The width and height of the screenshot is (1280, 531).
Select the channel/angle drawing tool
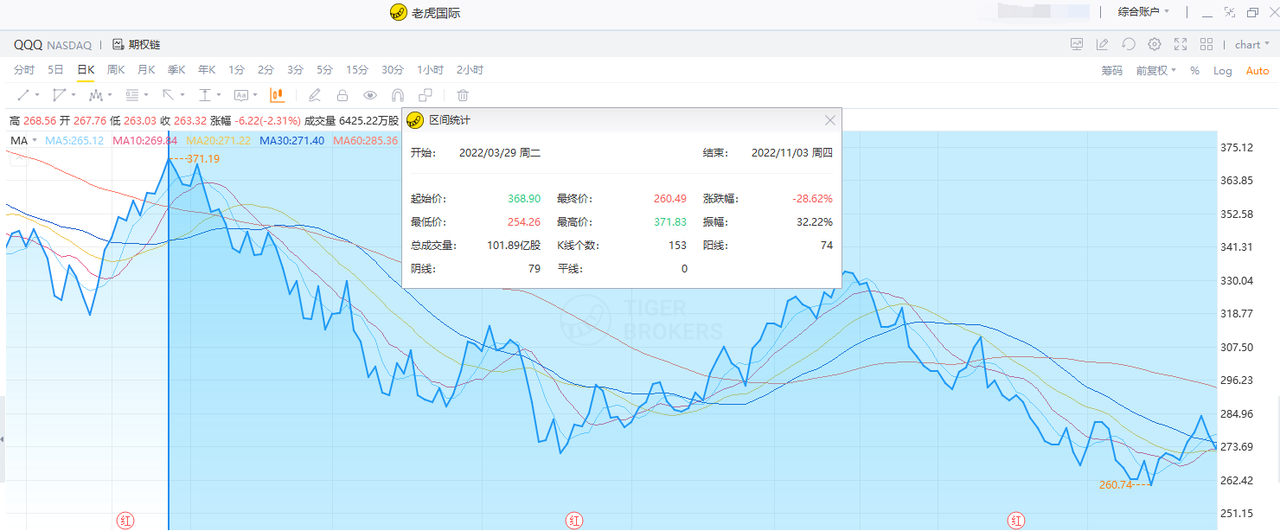59,95
